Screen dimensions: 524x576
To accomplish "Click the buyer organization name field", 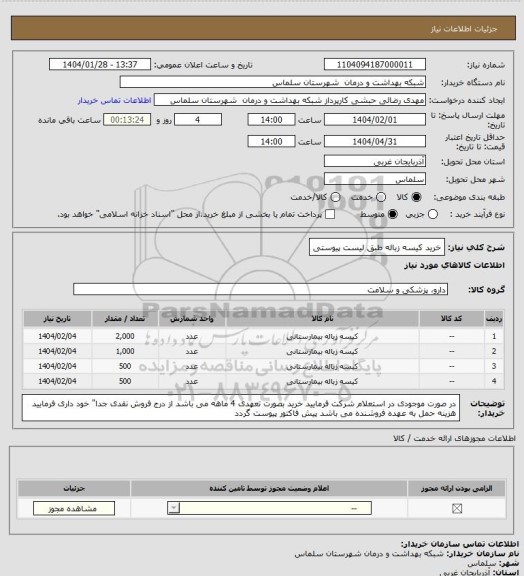I will click(x=273, y=82).
